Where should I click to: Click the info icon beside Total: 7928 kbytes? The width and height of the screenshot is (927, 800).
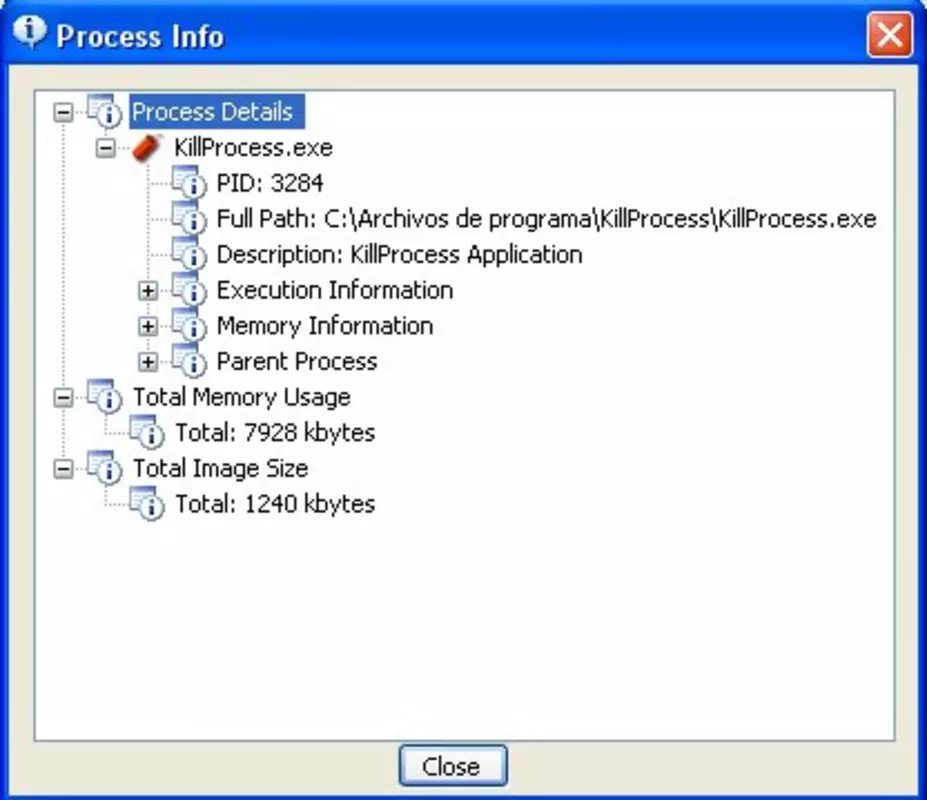[147, 432]
